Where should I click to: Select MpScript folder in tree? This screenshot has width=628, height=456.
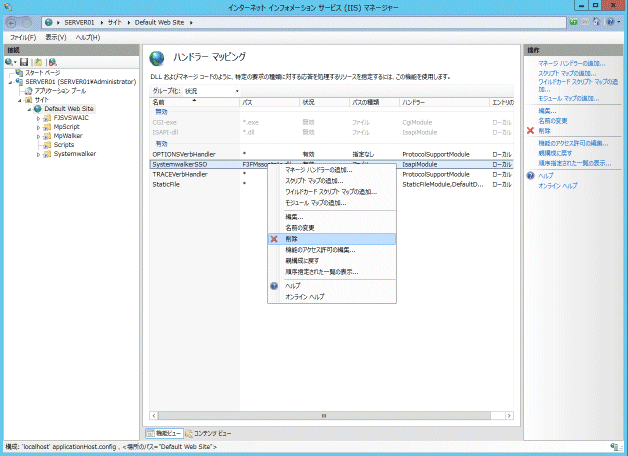click(66, 127)
